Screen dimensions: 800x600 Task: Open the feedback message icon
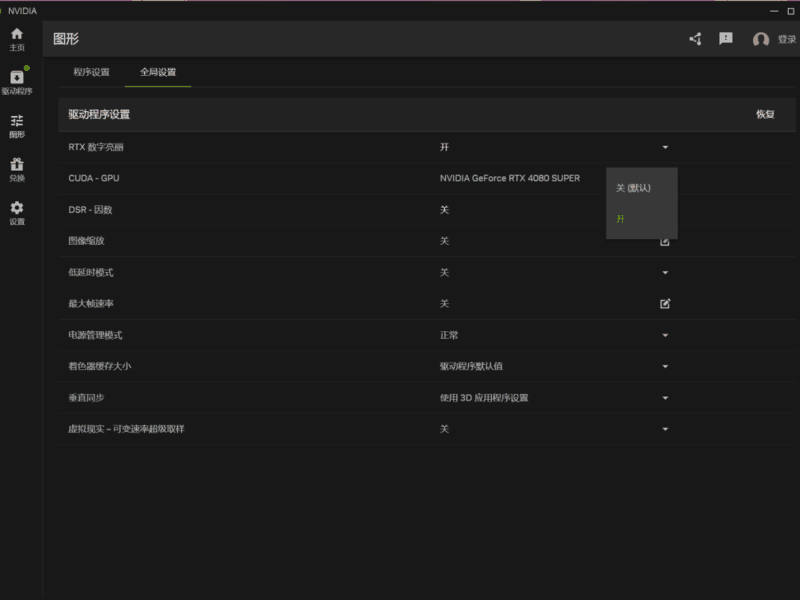point(726,39)
